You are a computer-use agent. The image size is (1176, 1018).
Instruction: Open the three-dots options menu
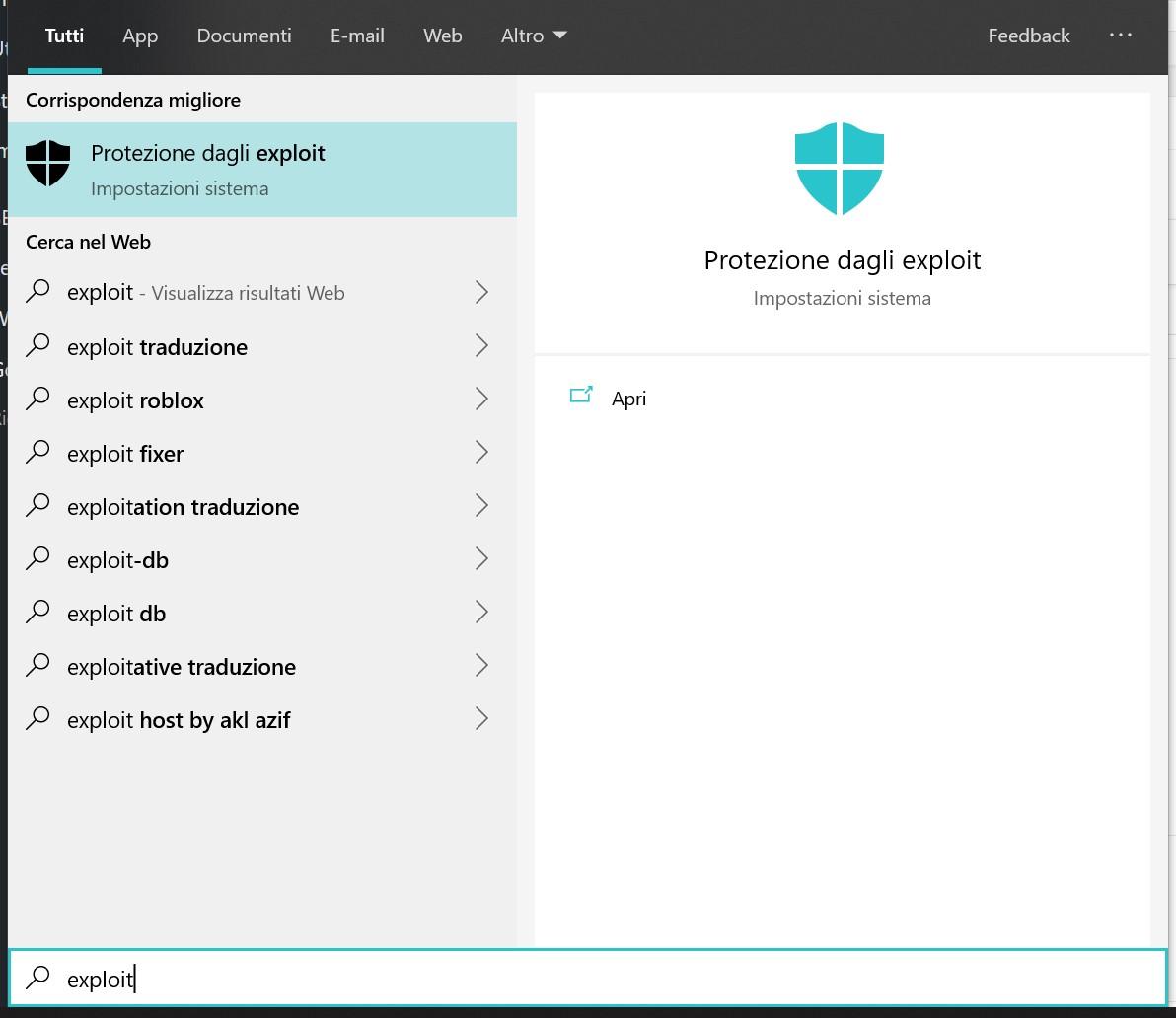pos(1121,35)
